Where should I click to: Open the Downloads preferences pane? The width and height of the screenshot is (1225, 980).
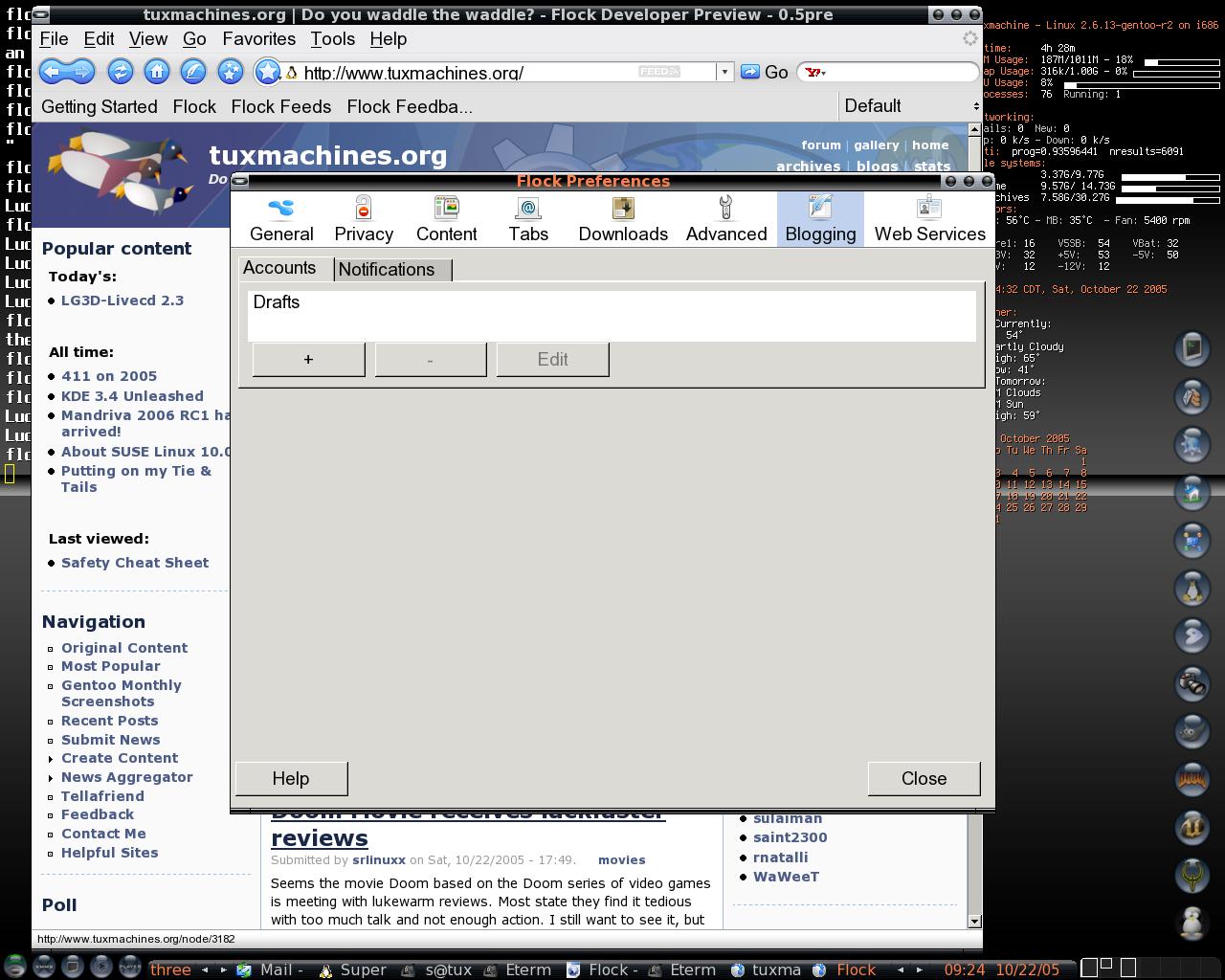point(623,219)
